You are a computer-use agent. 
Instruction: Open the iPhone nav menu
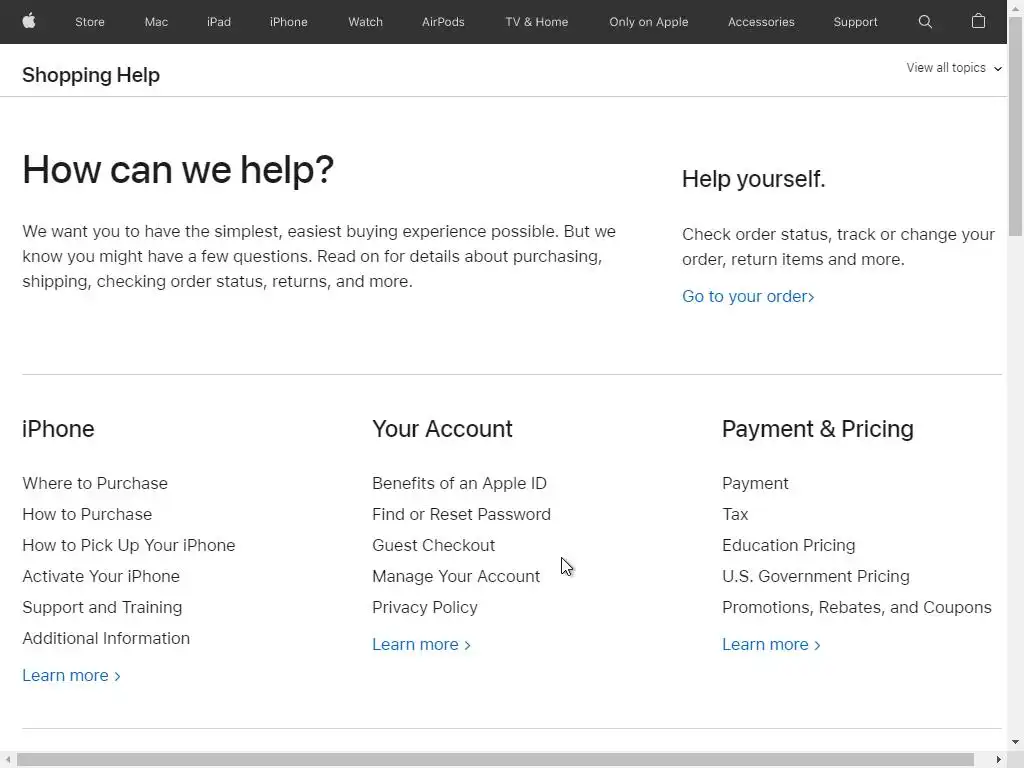coord(289,22)
